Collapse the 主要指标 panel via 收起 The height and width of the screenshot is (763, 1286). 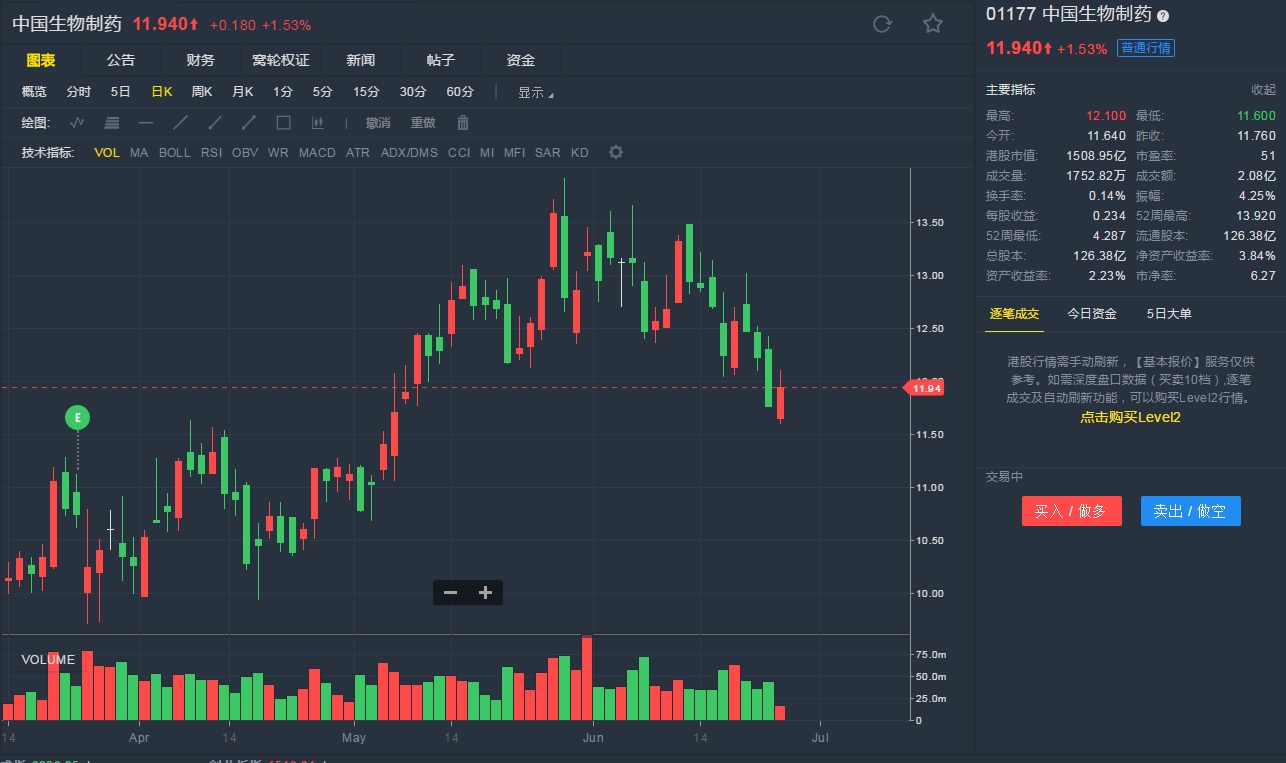[x=1263, y=90]
